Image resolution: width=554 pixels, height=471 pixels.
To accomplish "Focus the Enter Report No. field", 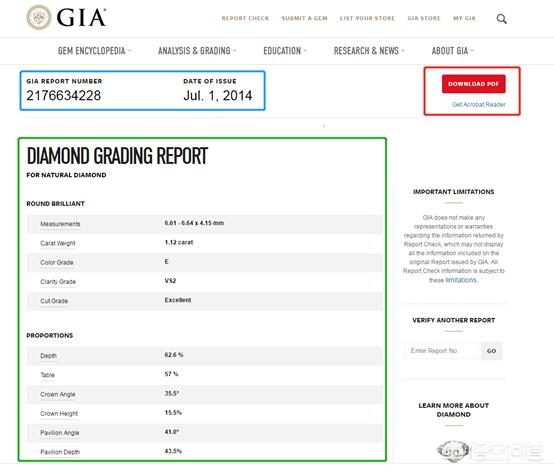I will point(442,351).
